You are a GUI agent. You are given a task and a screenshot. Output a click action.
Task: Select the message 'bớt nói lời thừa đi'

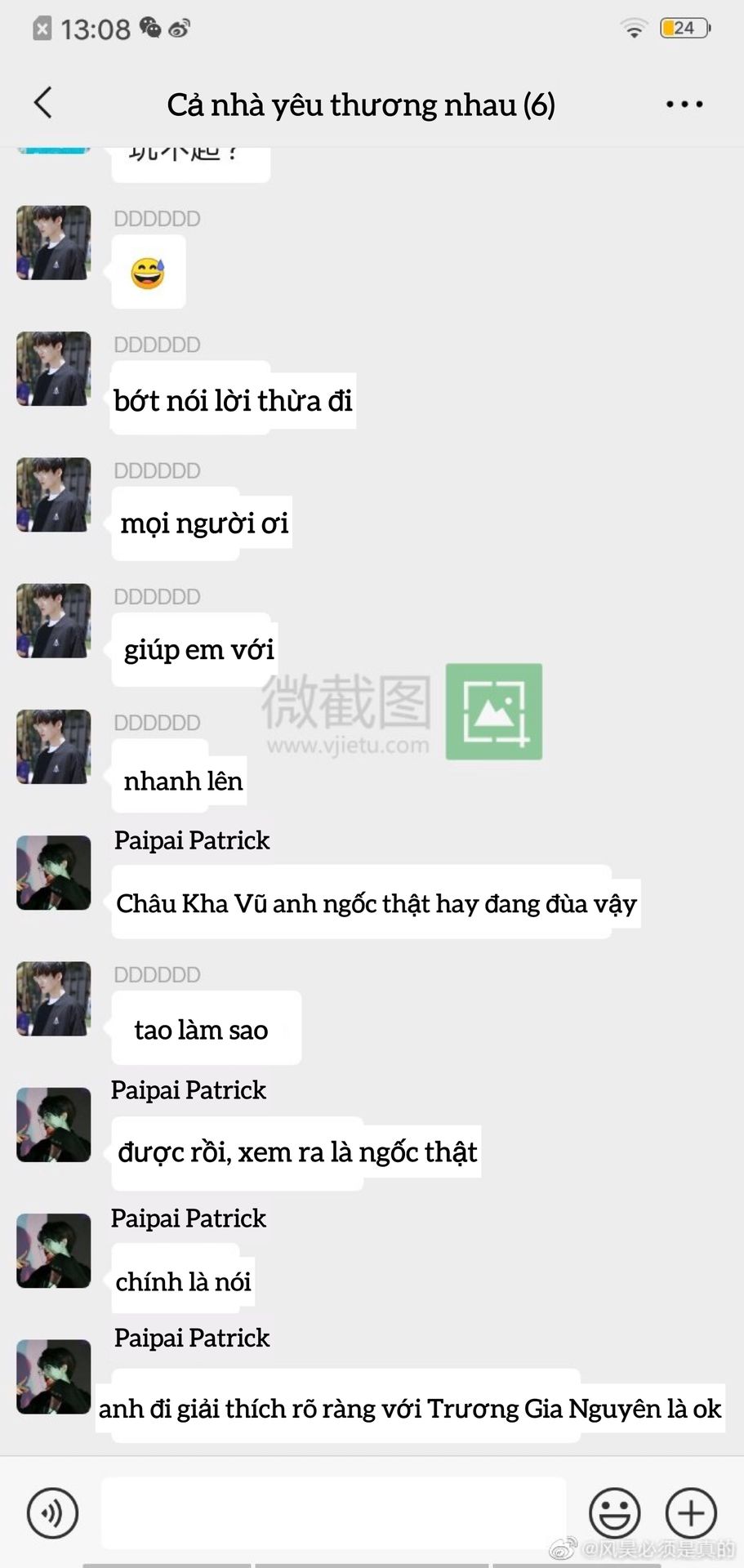[234, 399]
